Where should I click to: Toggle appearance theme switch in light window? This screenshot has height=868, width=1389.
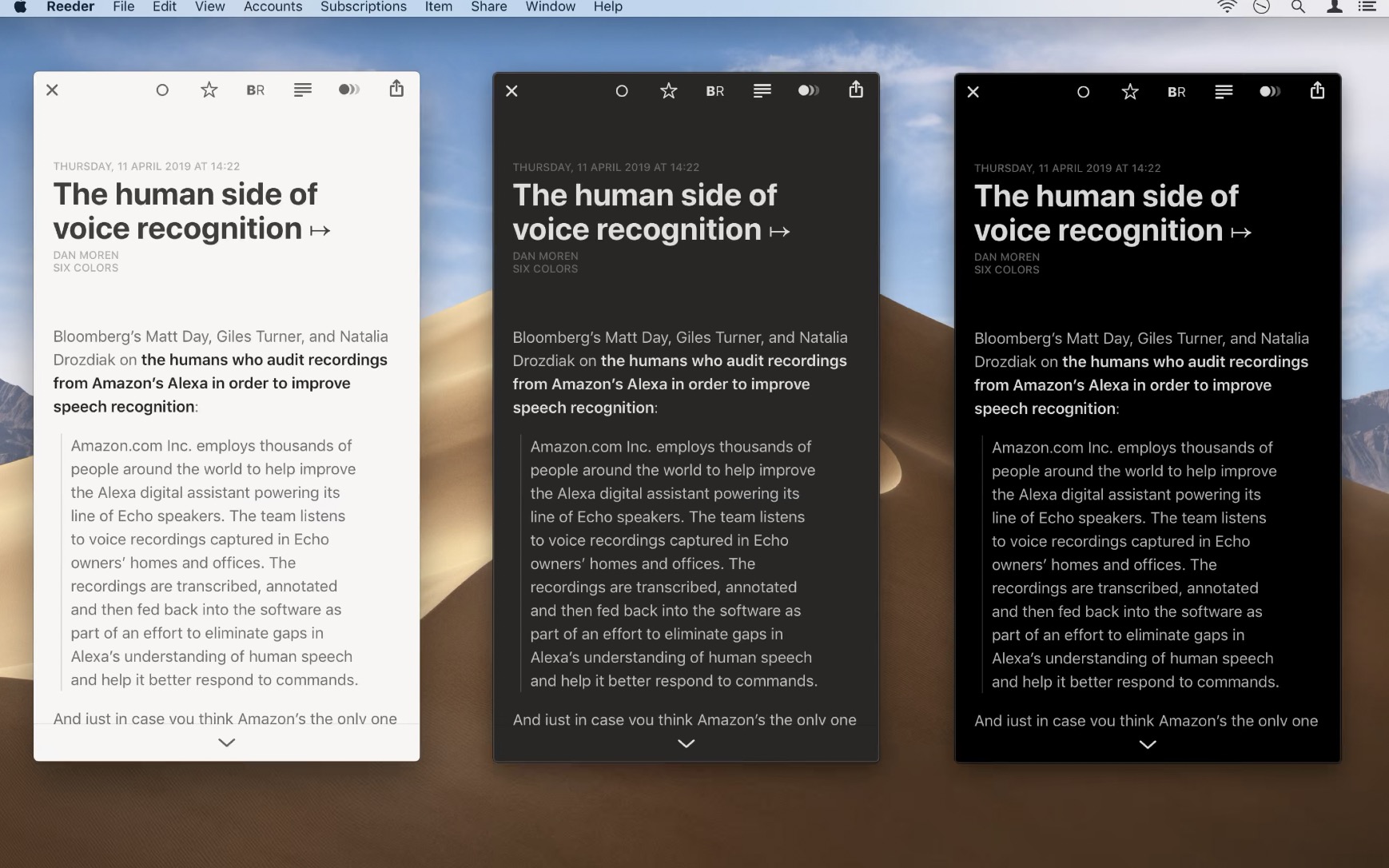pyautogui.click(x=349, y=90)
